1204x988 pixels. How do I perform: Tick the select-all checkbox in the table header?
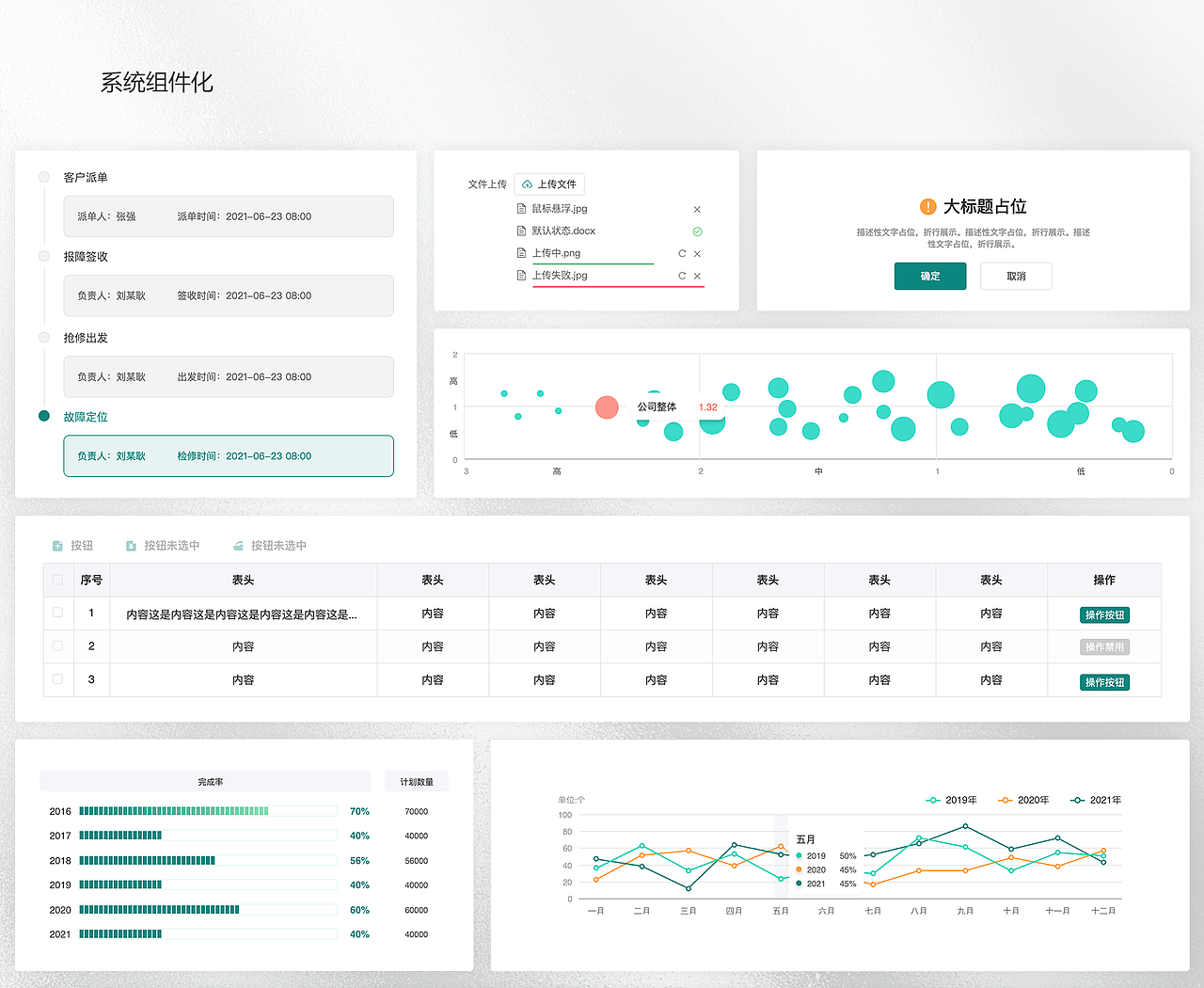tap(57, 580)
